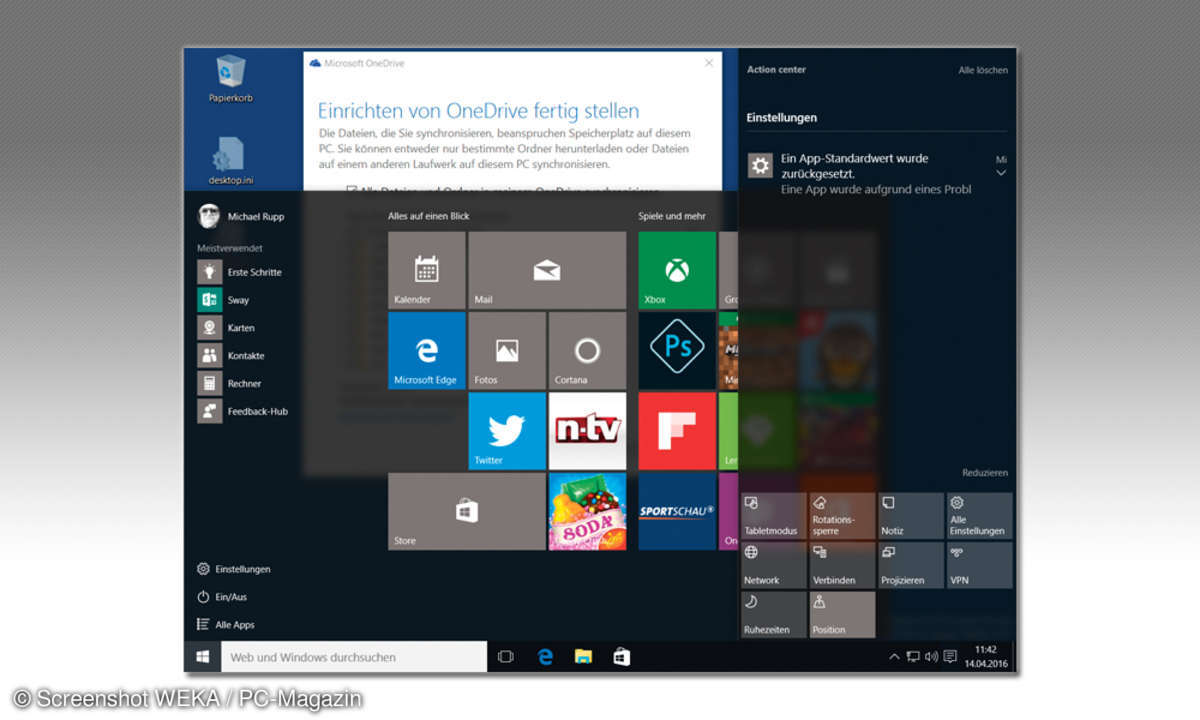Click Reduzieren to collapse quick actions
Image resolution: width=1200 pixels, height=720 pixels.
click(x=985, y=473)
